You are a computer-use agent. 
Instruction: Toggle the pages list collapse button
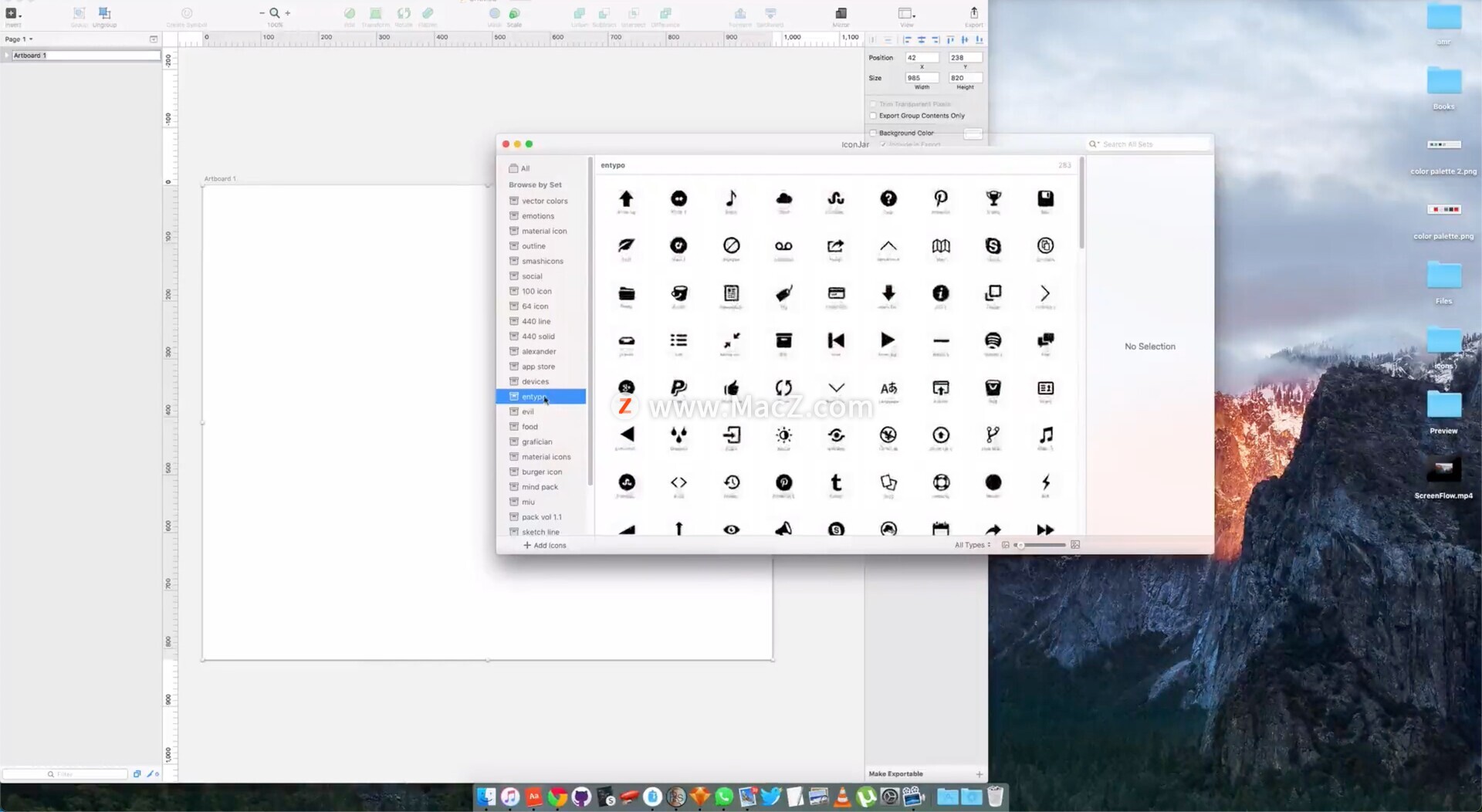pyautogui.click(x=153, y=39)
